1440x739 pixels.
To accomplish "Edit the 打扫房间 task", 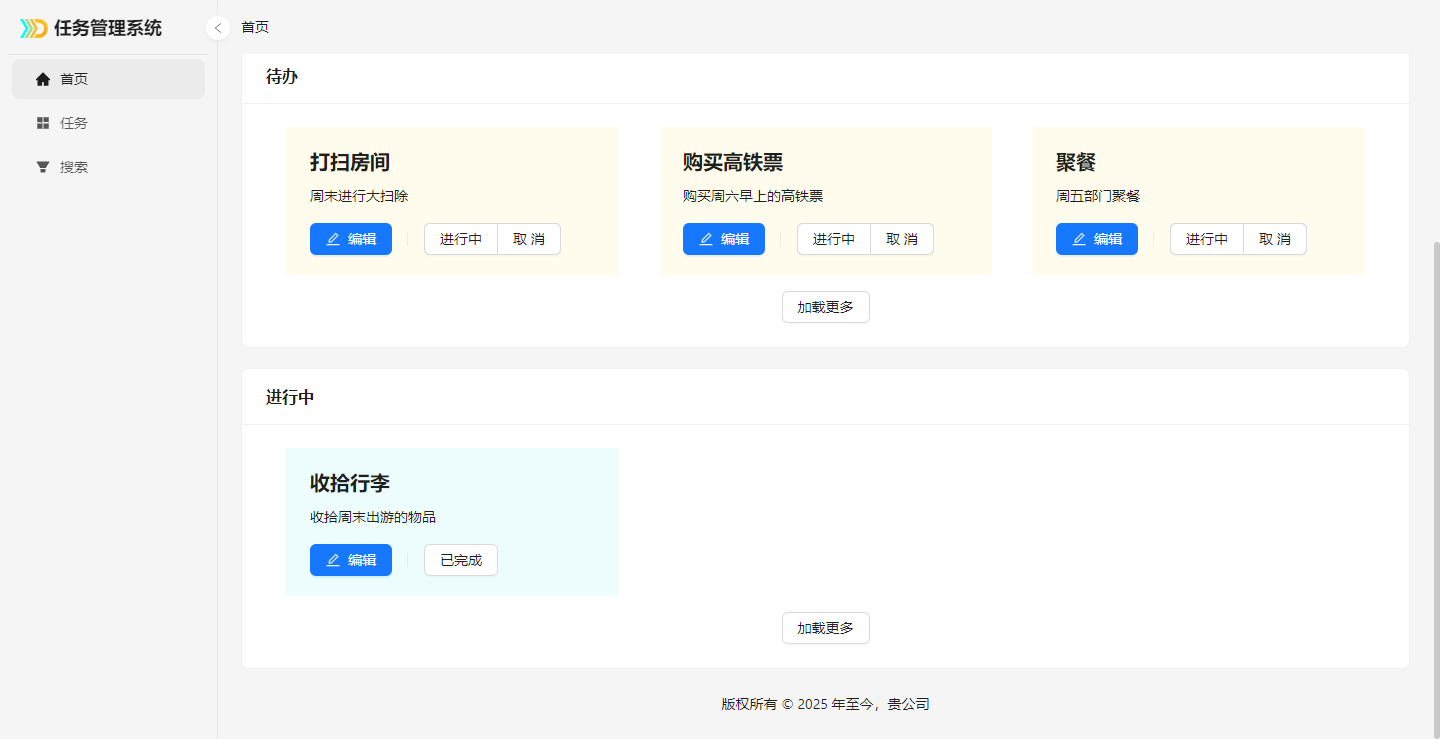I will coord(351,239).
